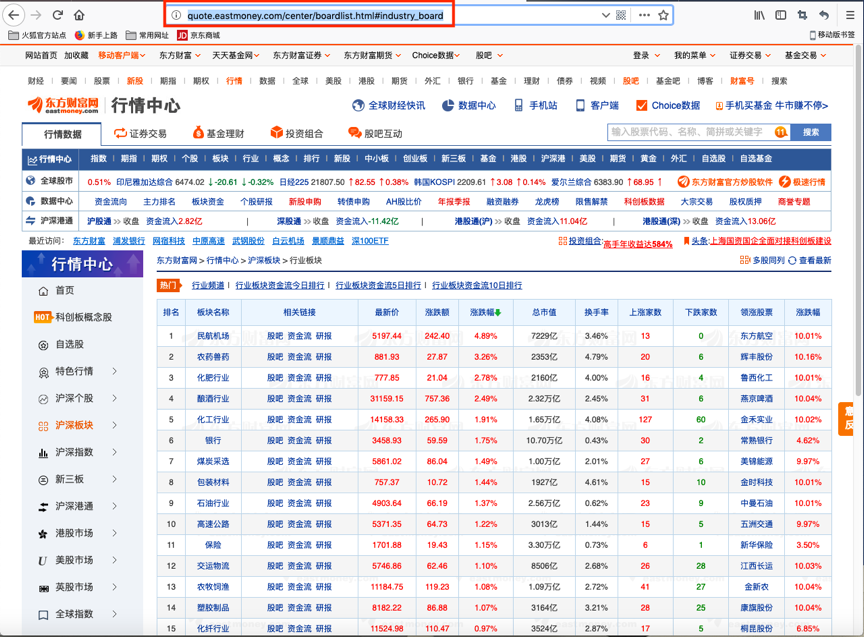Go back with the browser back arrow
Image resolution: width=864 pixels, height=637 pixels.
pos(14,15)
